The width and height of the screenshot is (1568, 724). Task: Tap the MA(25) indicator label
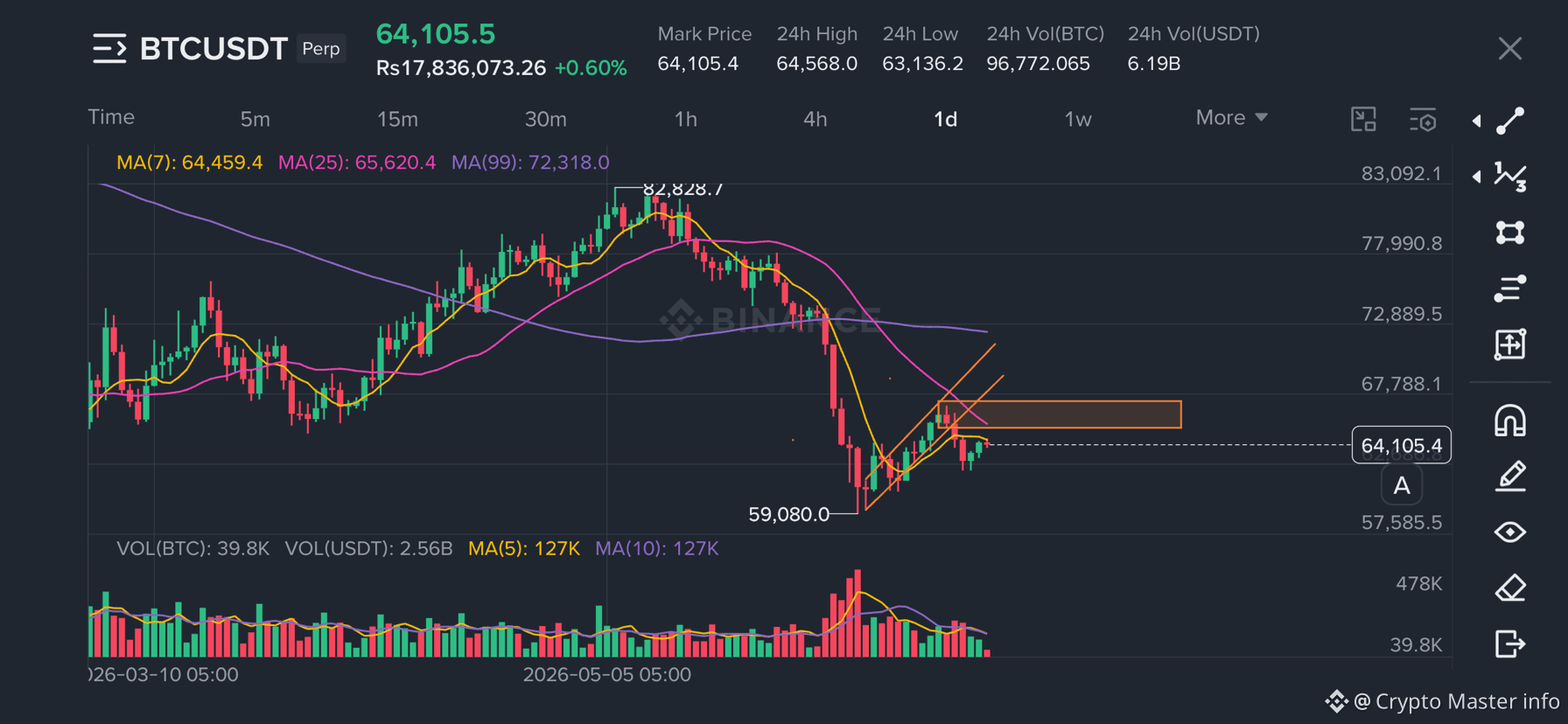pos(356,163)
